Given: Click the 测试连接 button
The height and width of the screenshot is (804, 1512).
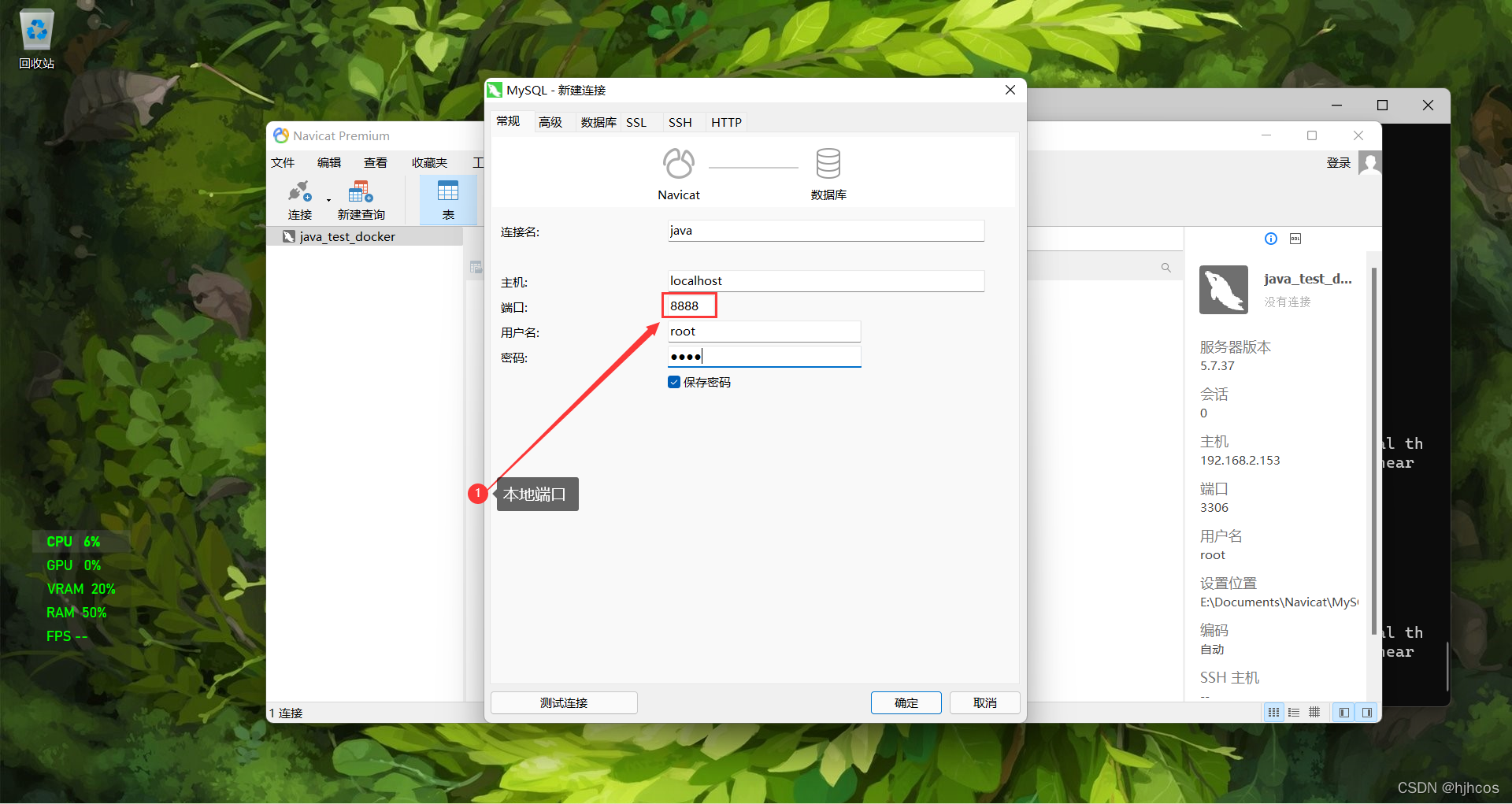Looking at the screenshot, I should coord(564,702).
